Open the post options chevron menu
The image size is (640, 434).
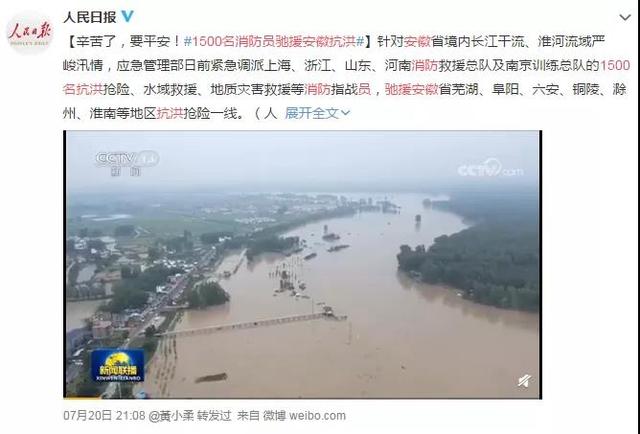[x=625, y=18]
